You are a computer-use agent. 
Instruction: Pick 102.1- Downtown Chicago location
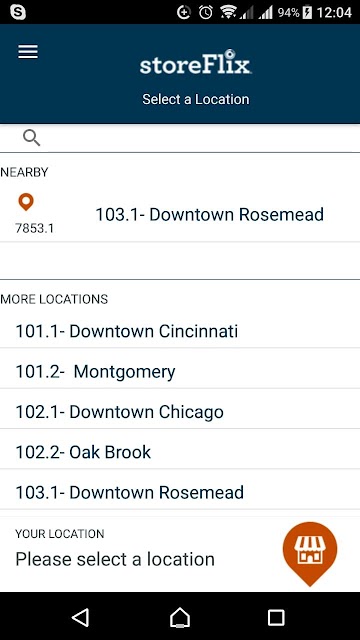(x=180, y=412)
